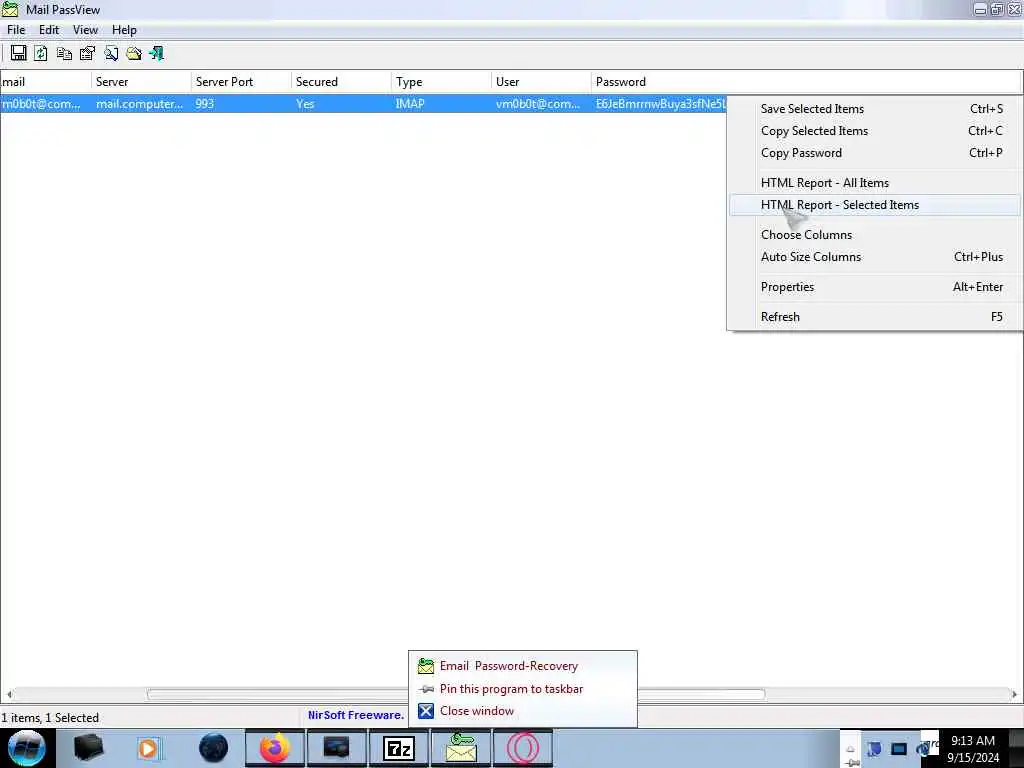The width and height of the screenshot is (1024, 768).
Task: Open the Help menu
Action: point(124,30)
